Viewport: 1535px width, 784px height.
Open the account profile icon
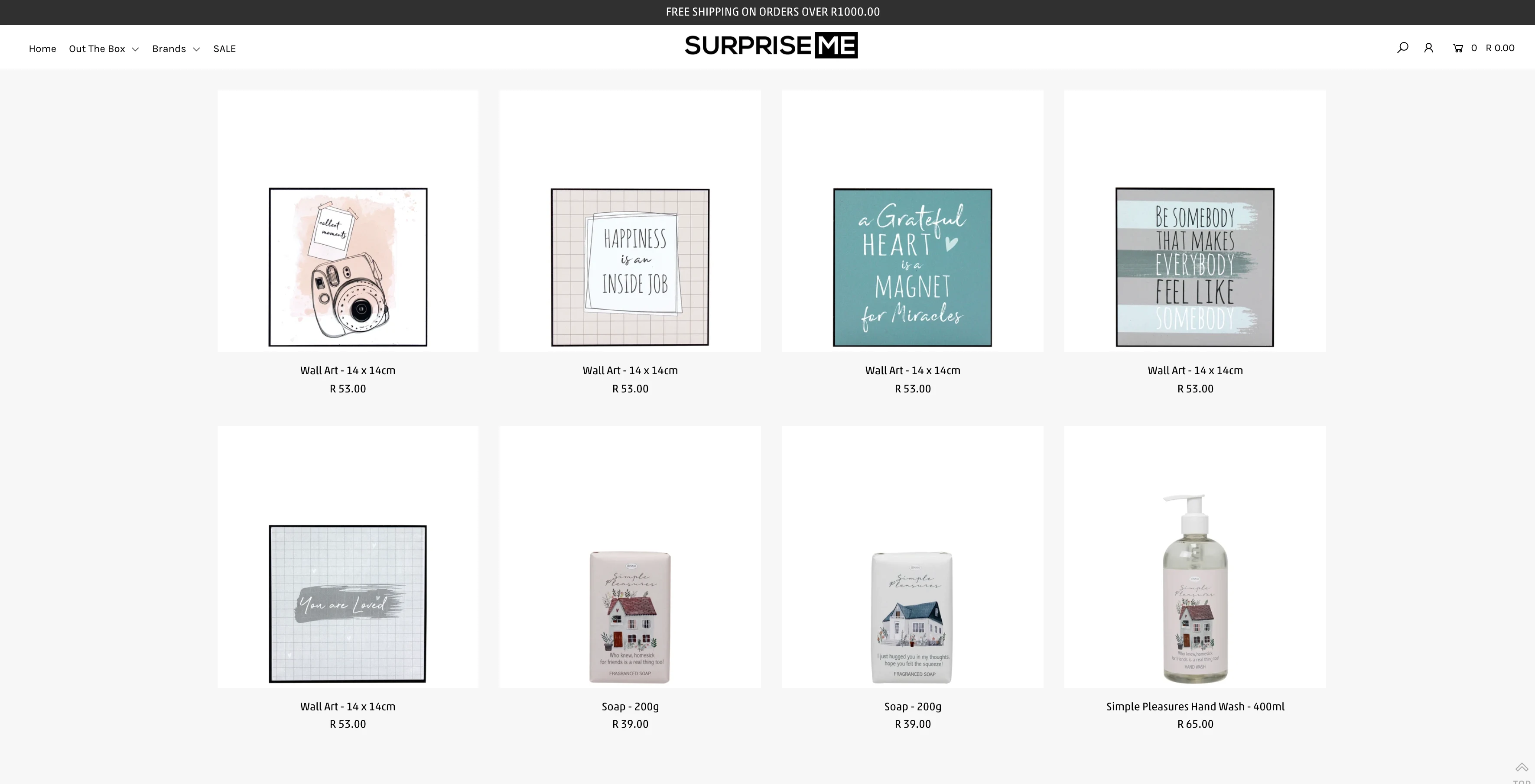click(1428, 48)
